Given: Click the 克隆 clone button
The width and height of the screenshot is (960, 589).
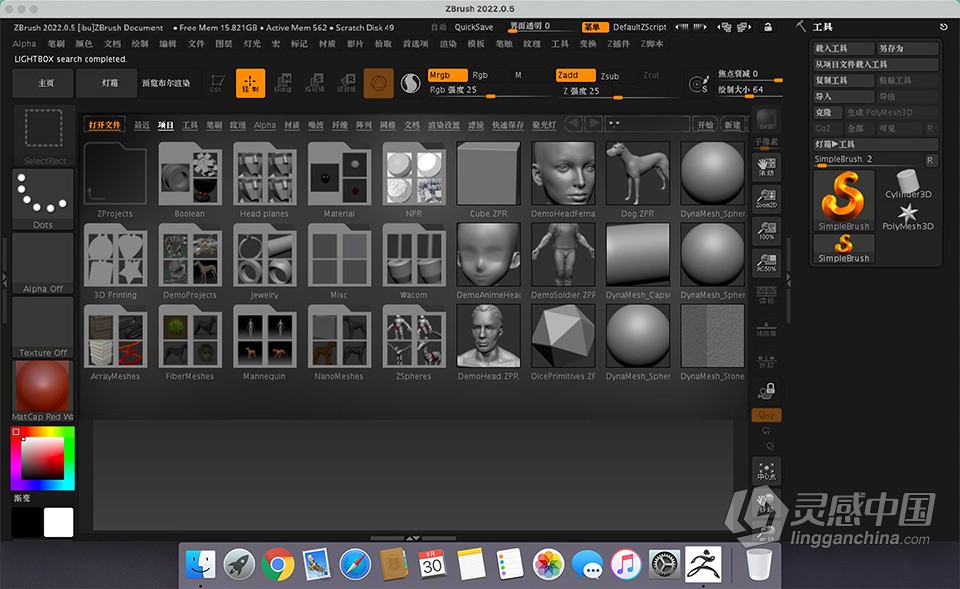Looking at the screenshot, I should pyautogui.click(x=828, y=112).
